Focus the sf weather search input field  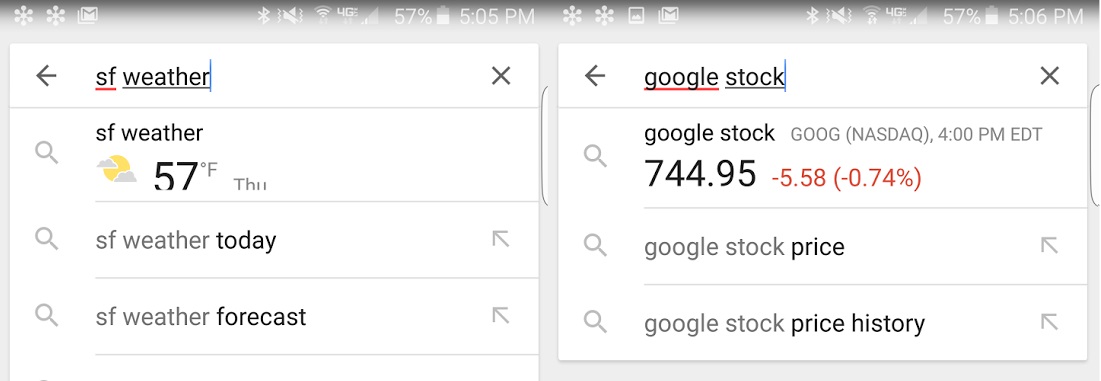point(281,76)
